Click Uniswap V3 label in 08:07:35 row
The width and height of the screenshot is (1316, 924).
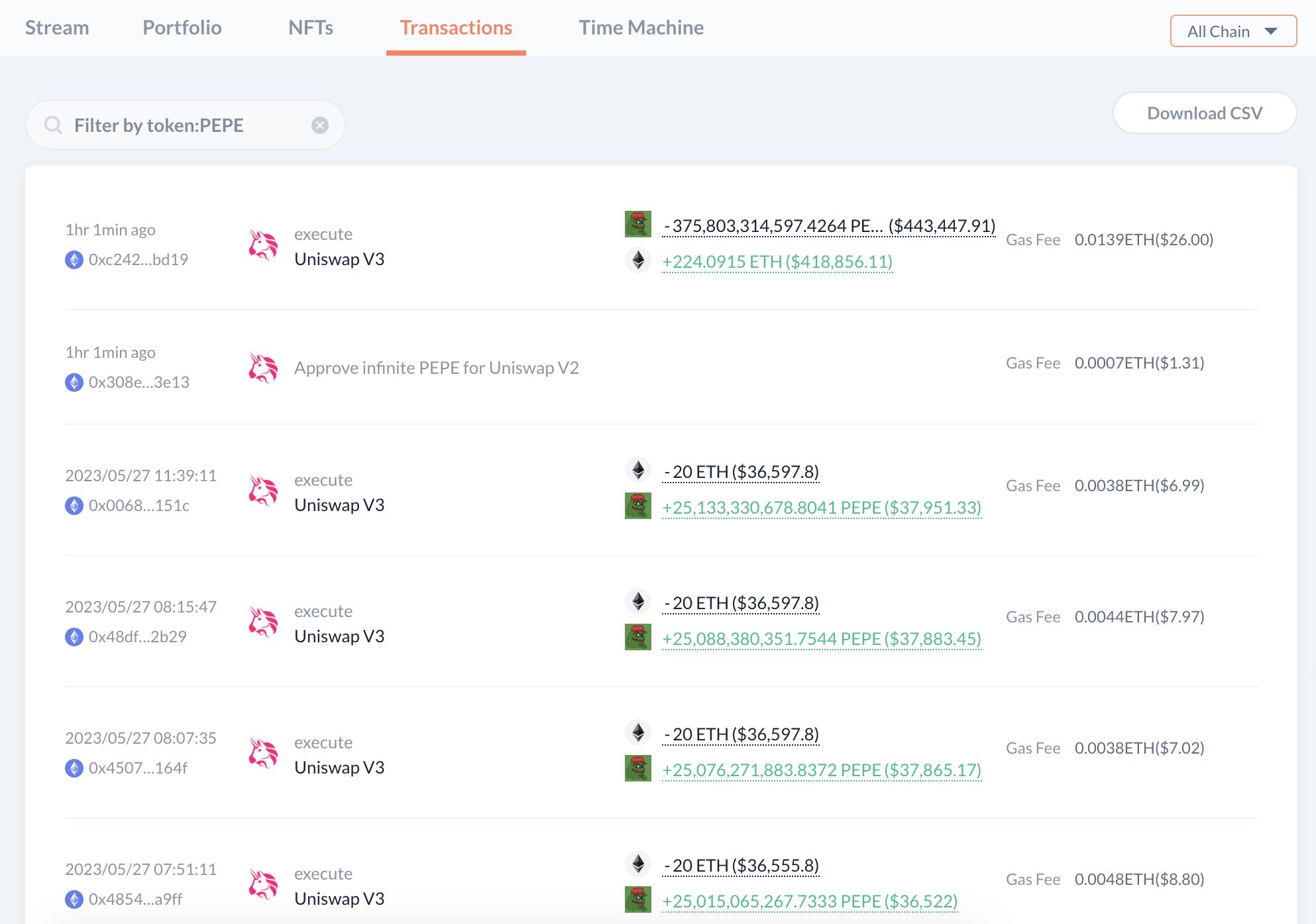click(x=339, y=768)
